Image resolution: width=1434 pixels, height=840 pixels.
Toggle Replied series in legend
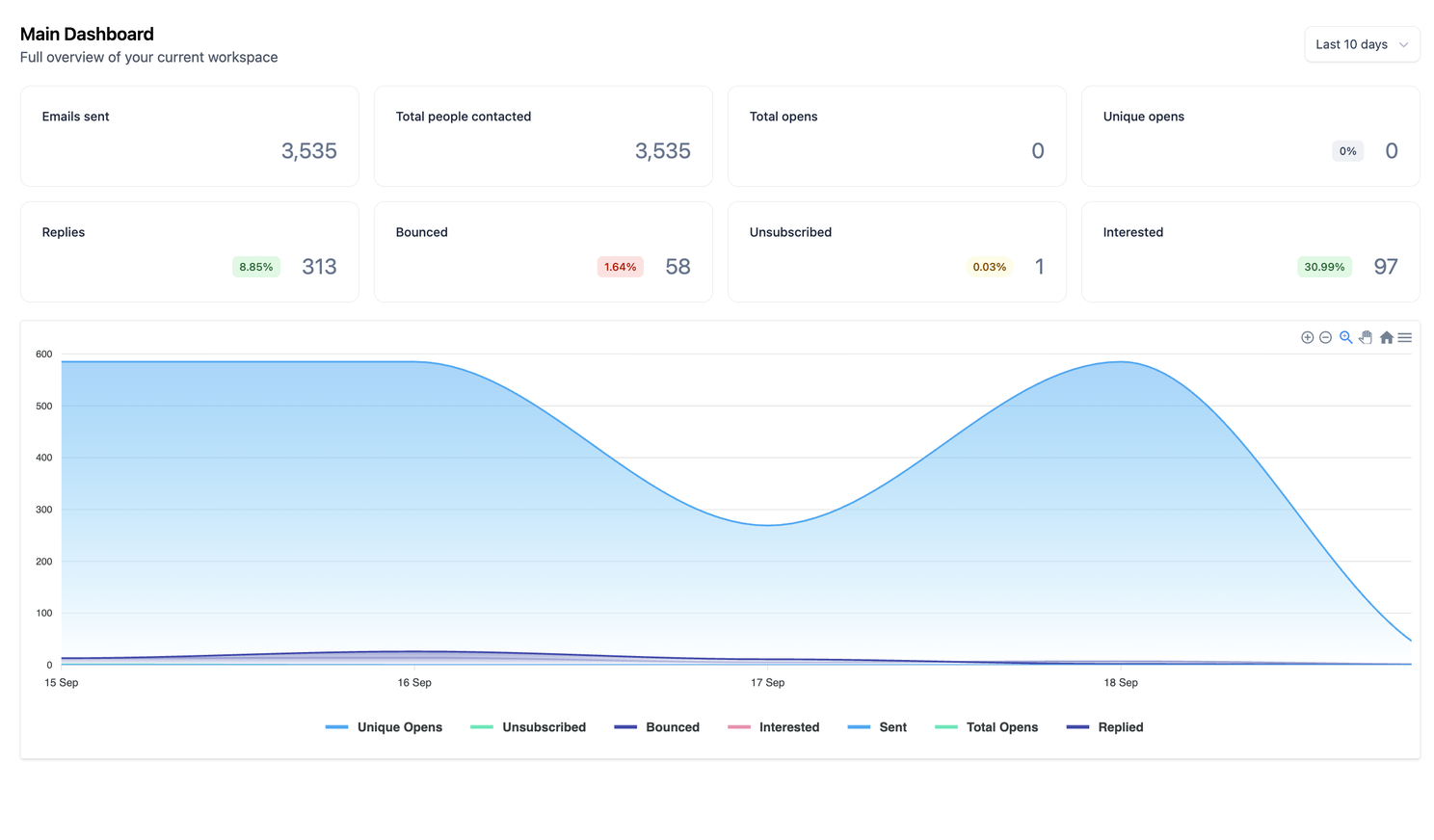1105,727
